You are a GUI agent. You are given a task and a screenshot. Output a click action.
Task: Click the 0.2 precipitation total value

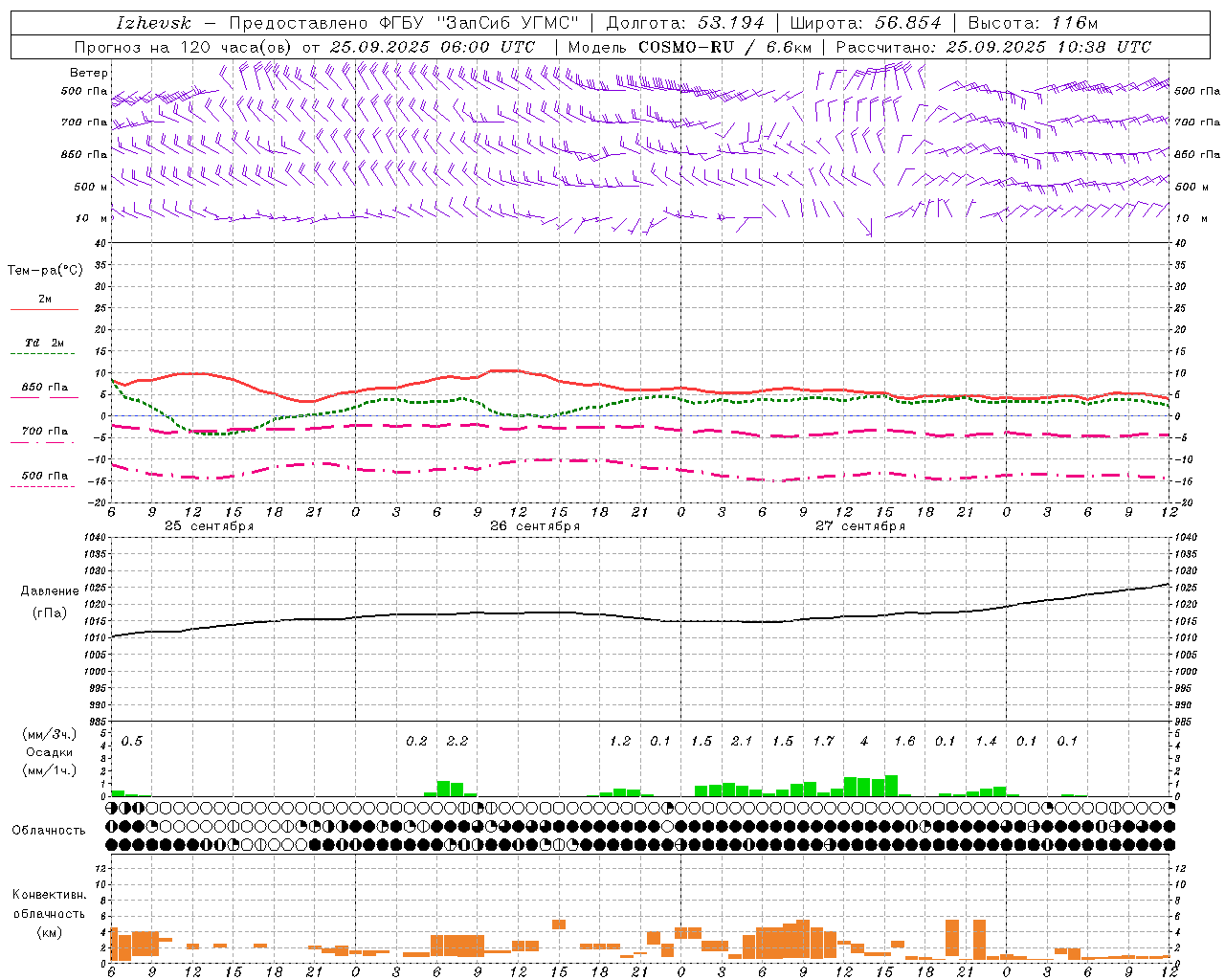[416, 742]
